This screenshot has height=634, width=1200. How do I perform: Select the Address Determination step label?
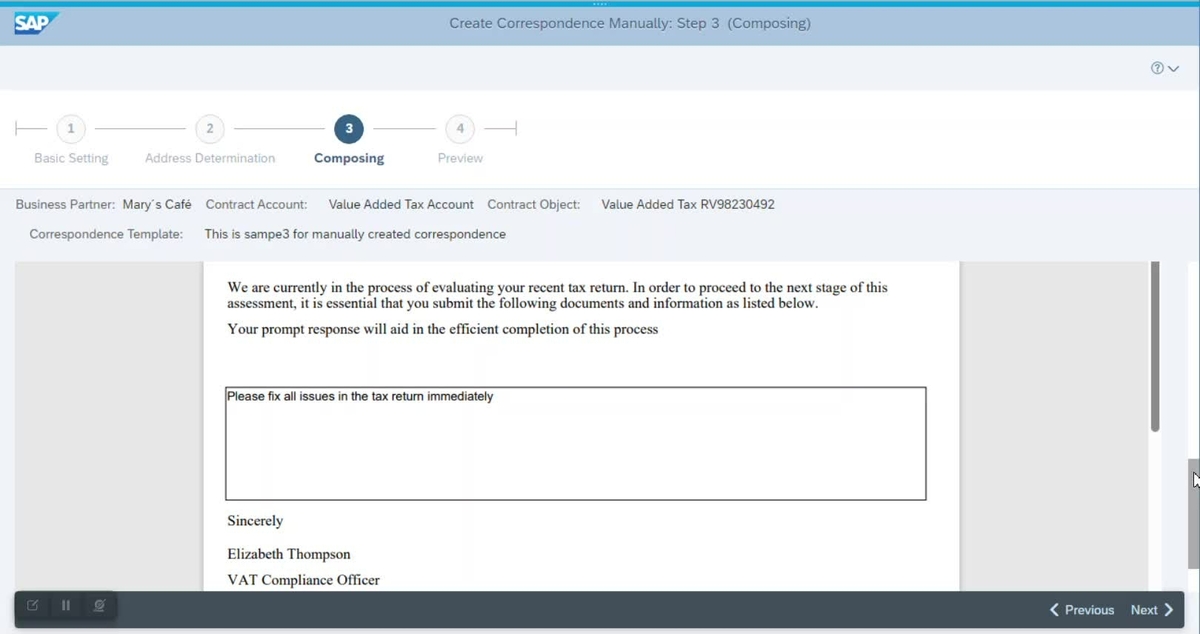(209, 157)
